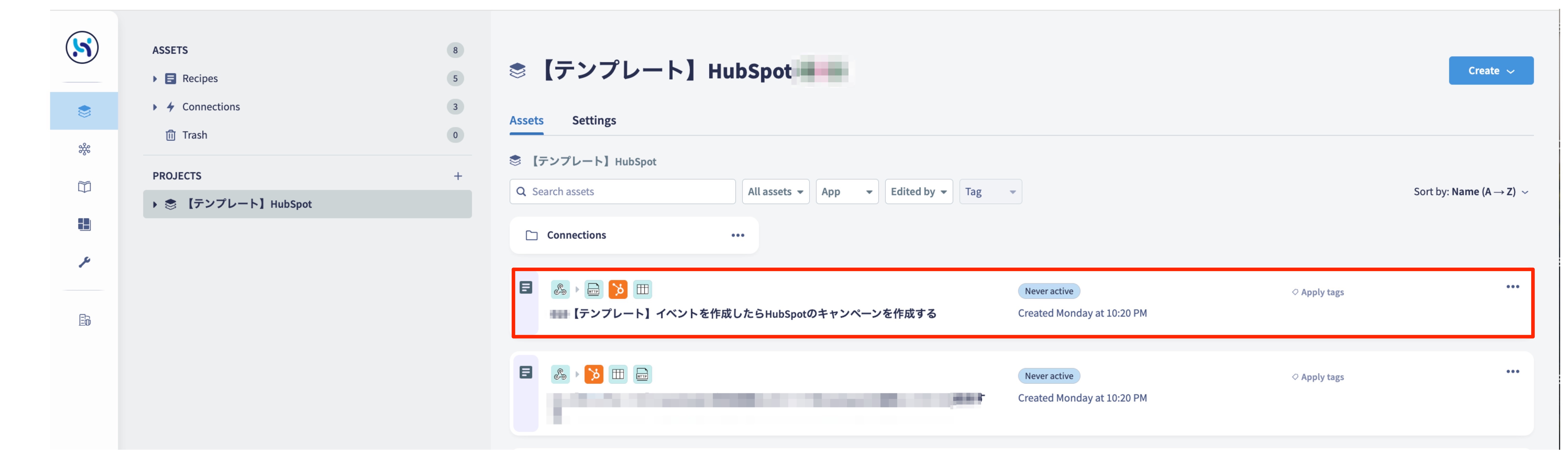
Task: Click the Recipes count badge 5
Action: pos(455,79)
